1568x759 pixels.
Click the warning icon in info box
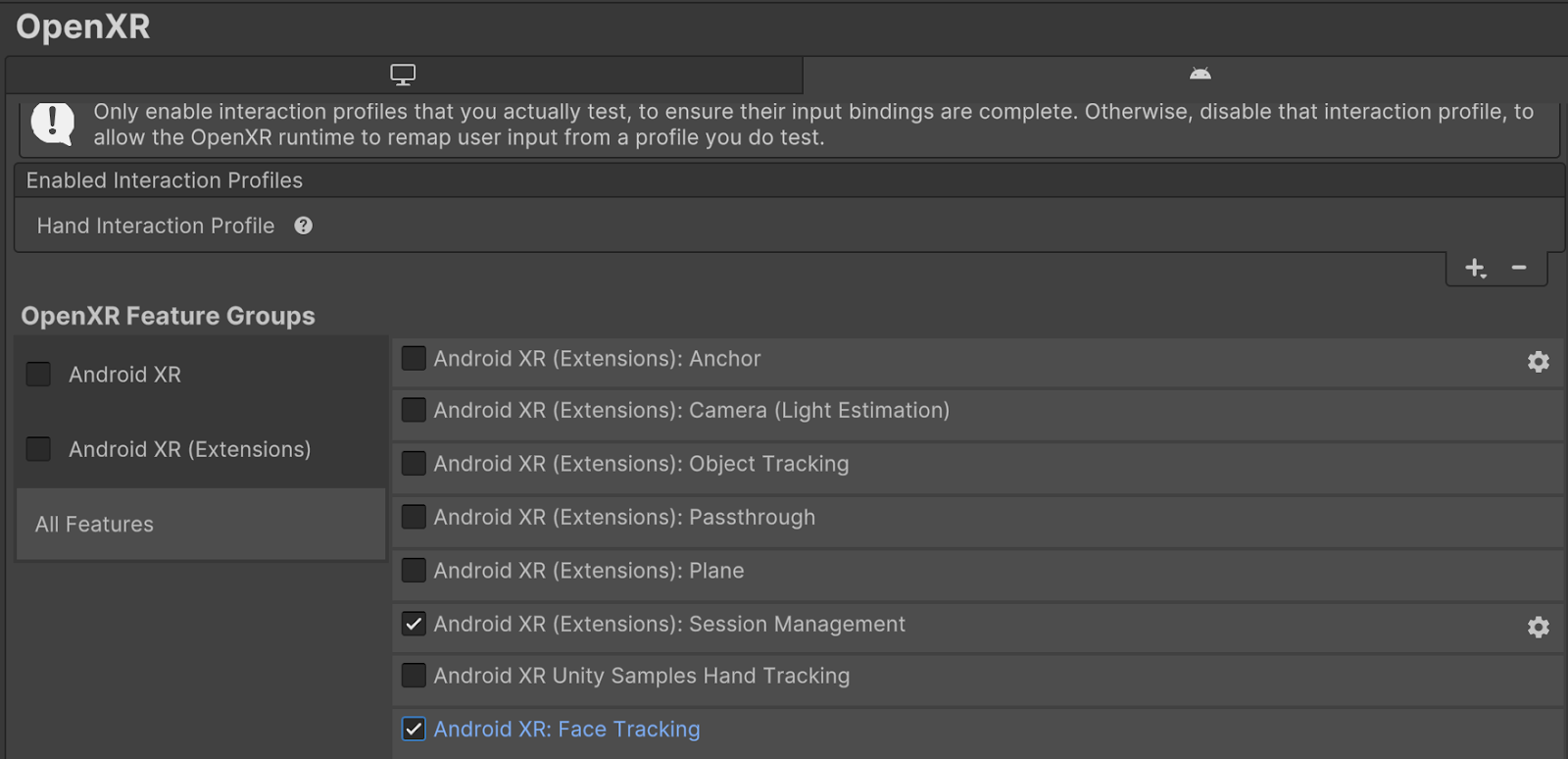pyautogui.click(x=53, y=124)
